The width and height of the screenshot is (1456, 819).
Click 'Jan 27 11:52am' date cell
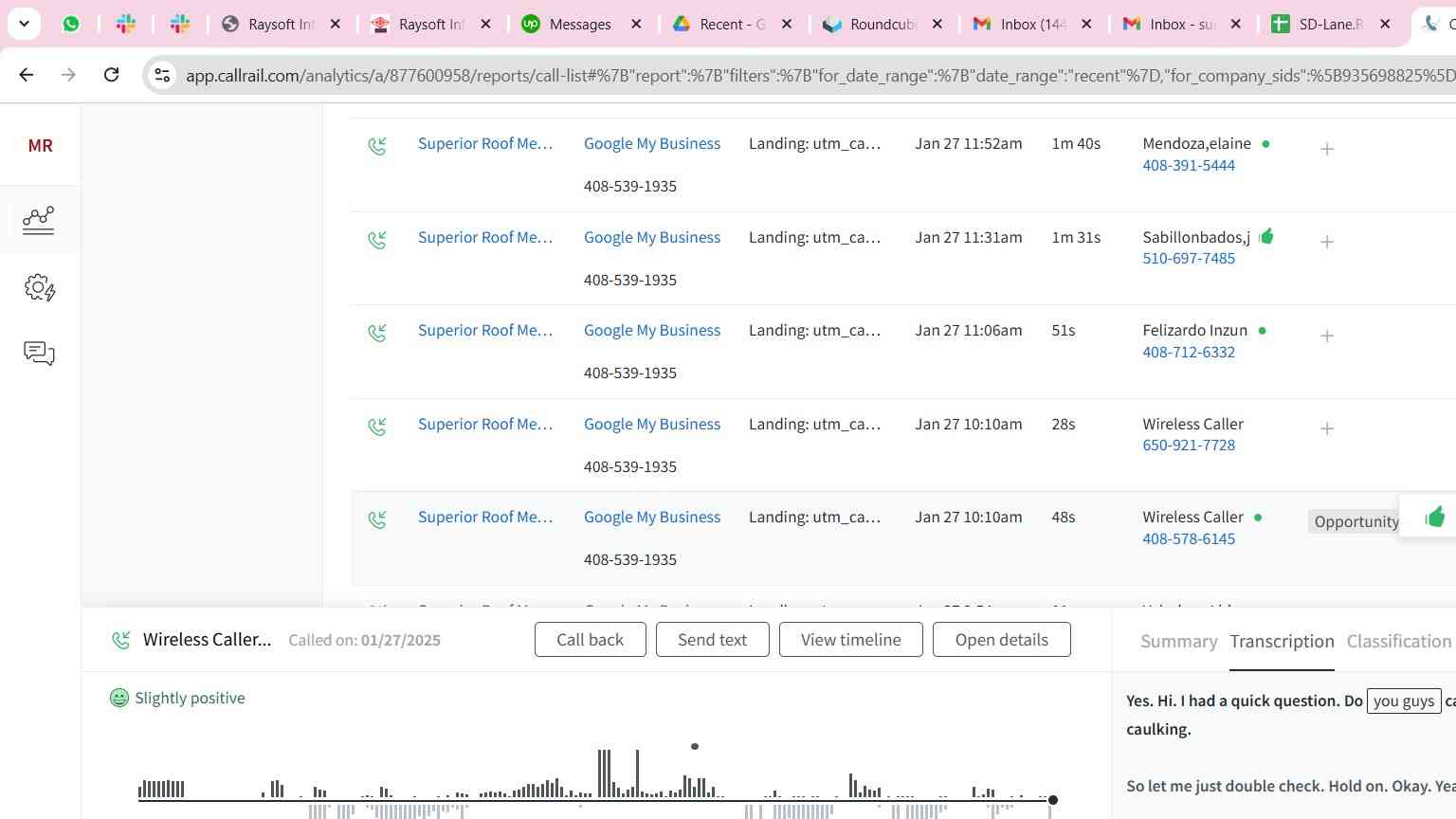(x=968, y=143)
